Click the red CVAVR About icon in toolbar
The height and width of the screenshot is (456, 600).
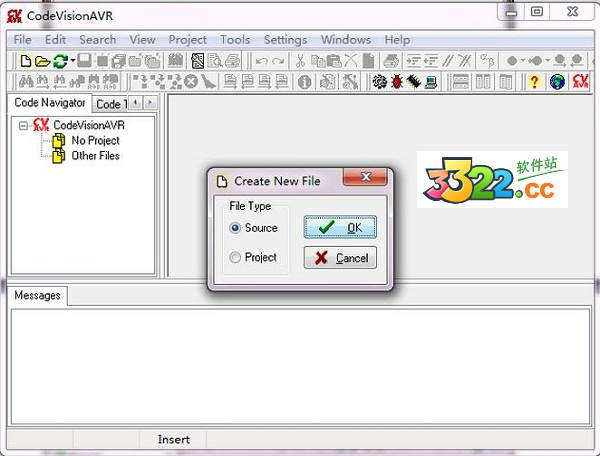point(580,81)
